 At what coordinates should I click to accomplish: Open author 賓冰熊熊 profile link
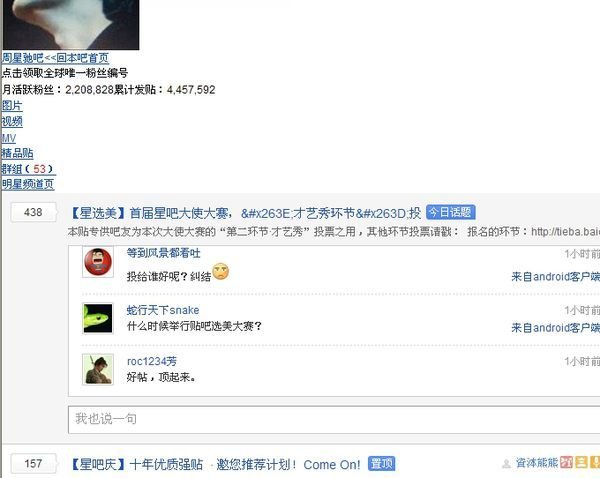click(536, 463)
